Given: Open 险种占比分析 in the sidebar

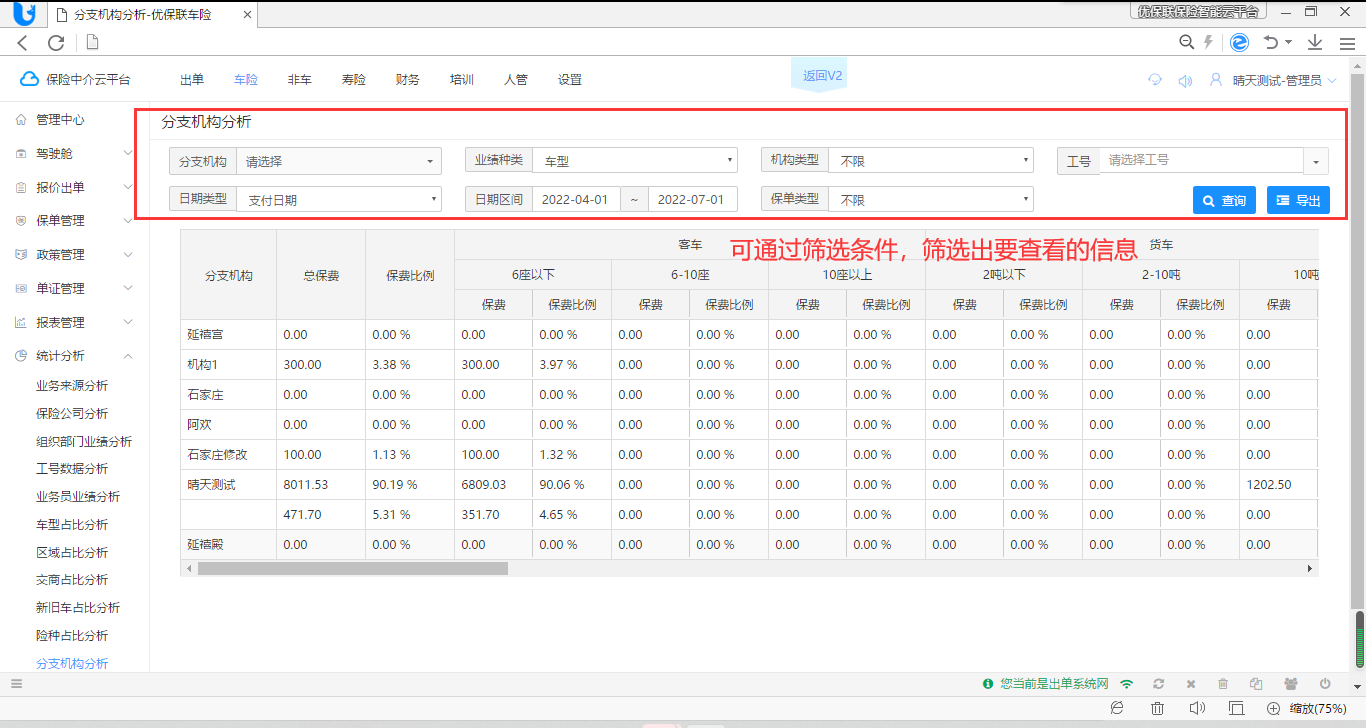Looking at the screenshot, I should click(x=72, y=635).
